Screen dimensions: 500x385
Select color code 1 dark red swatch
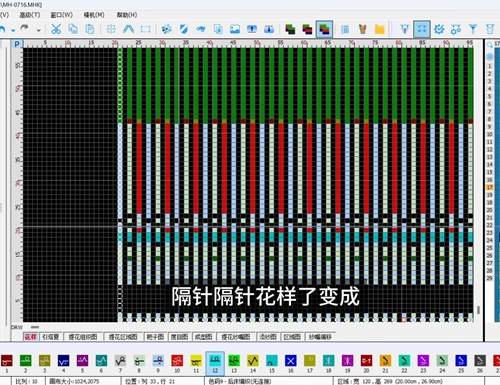coord(7,361)
